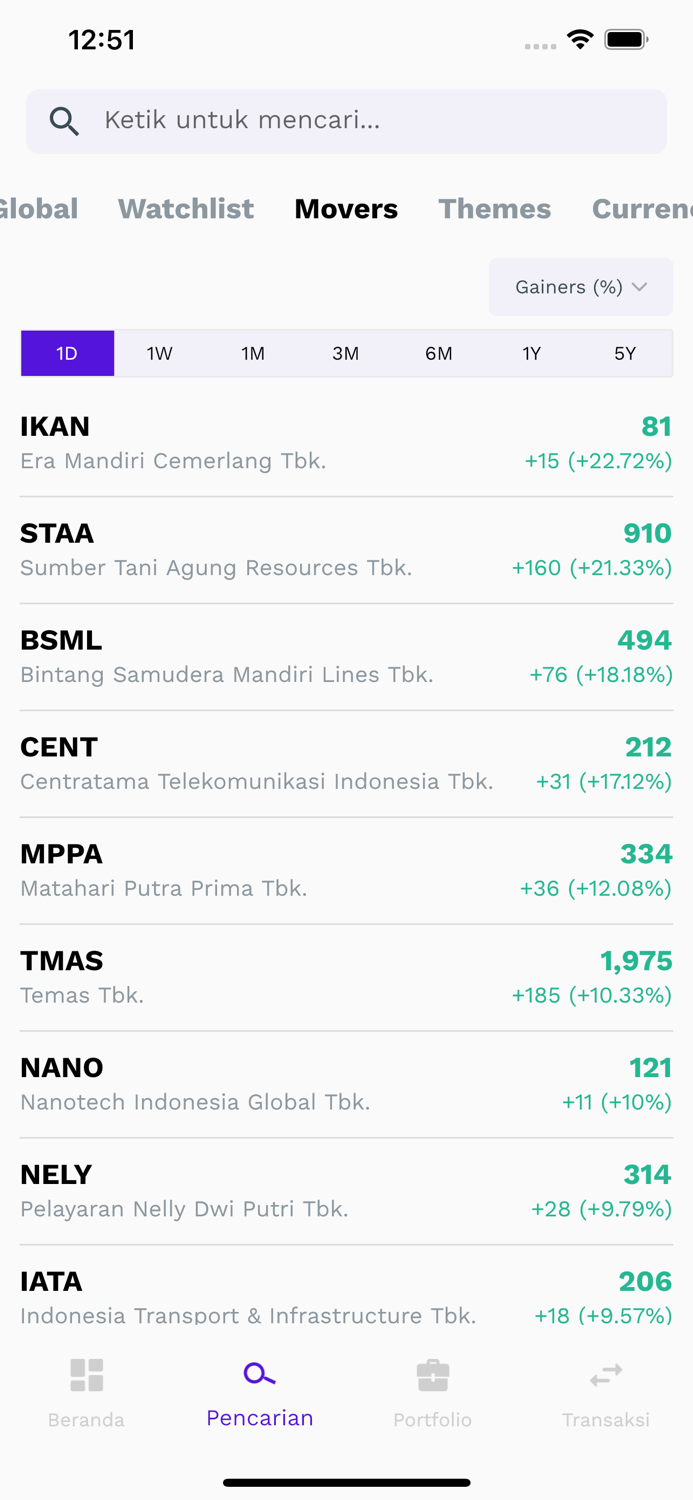
Task: Open the Watchlist tab
Action: [186, 209]
